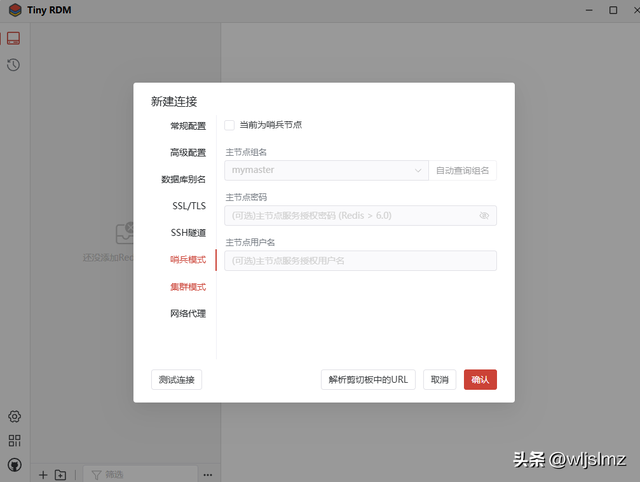Focus the master node username field
Viewport: 640px width, 482px height.
tap(360, 261)
